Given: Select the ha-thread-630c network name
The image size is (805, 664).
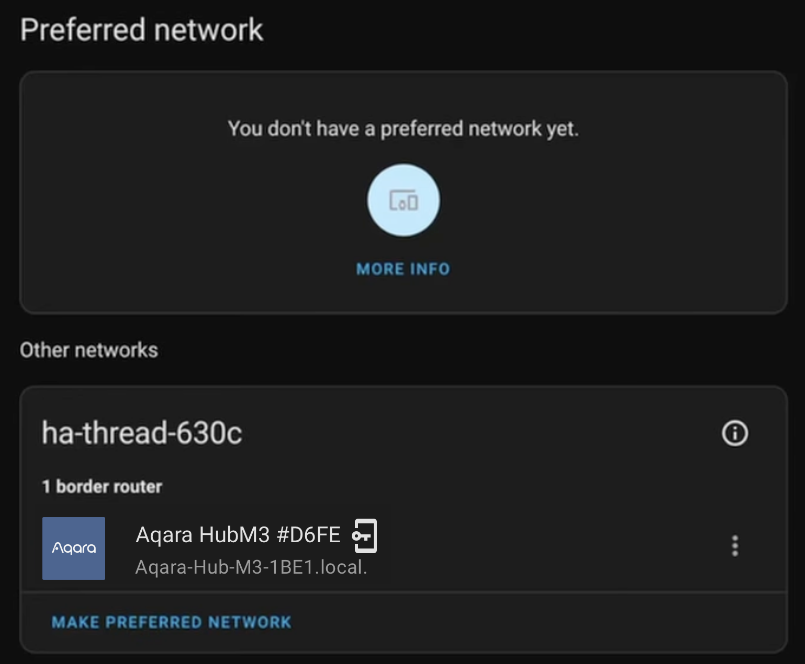Looking at the screenshot, I should coord(142,433).
